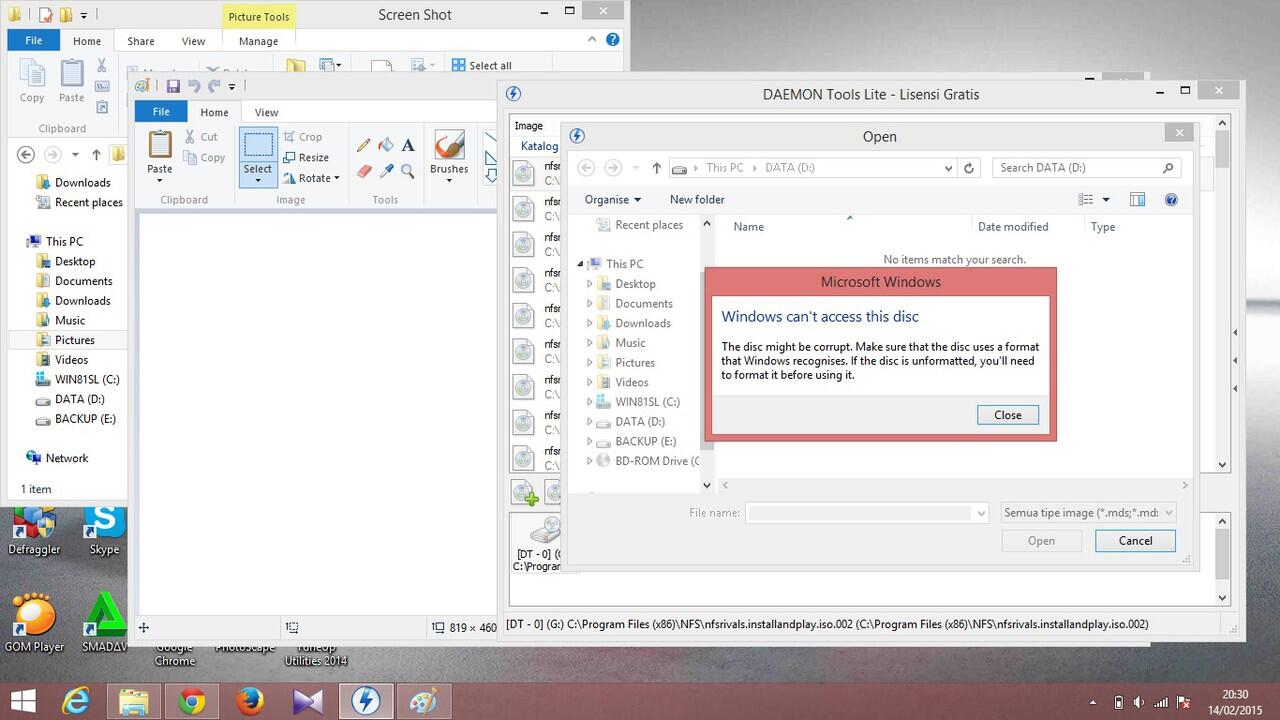
Task: Click the Up arrow in Explorer navigation
Action: tap(96, 154)
